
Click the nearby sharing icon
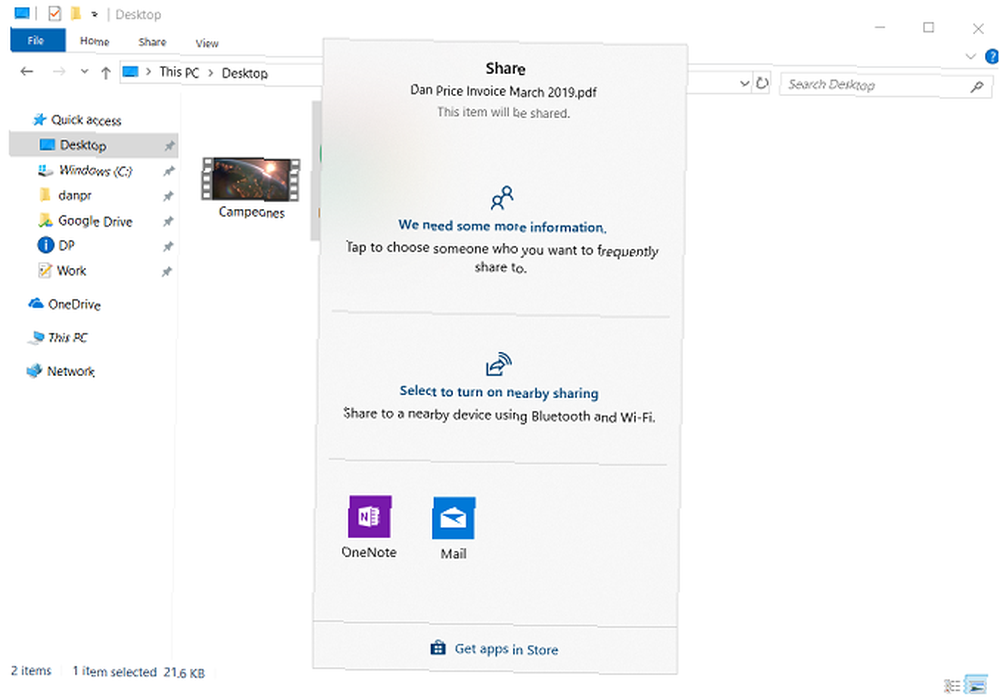tap(499, 364)
